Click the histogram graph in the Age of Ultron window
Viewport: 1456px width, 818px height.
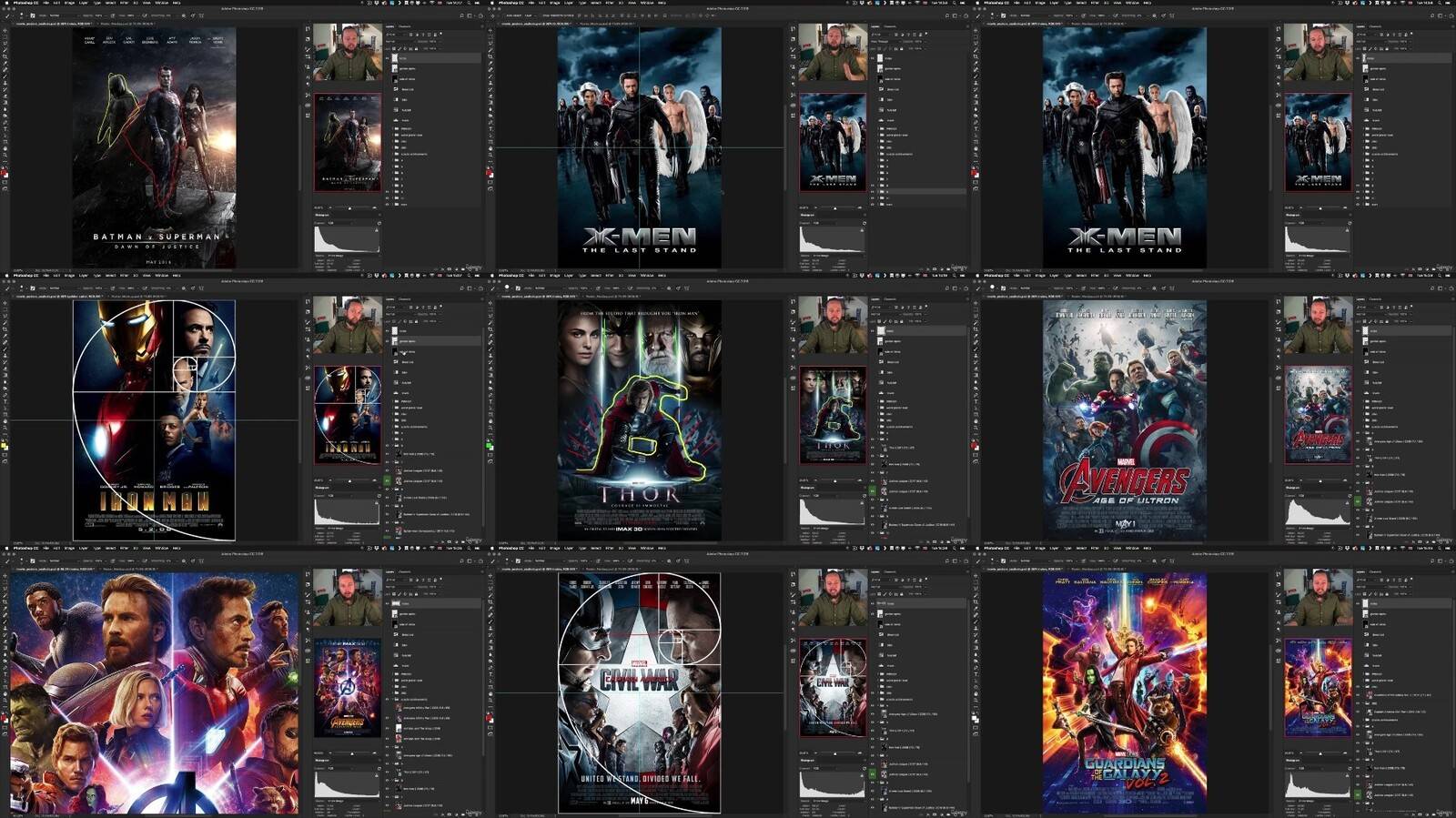click(1318, 511)
